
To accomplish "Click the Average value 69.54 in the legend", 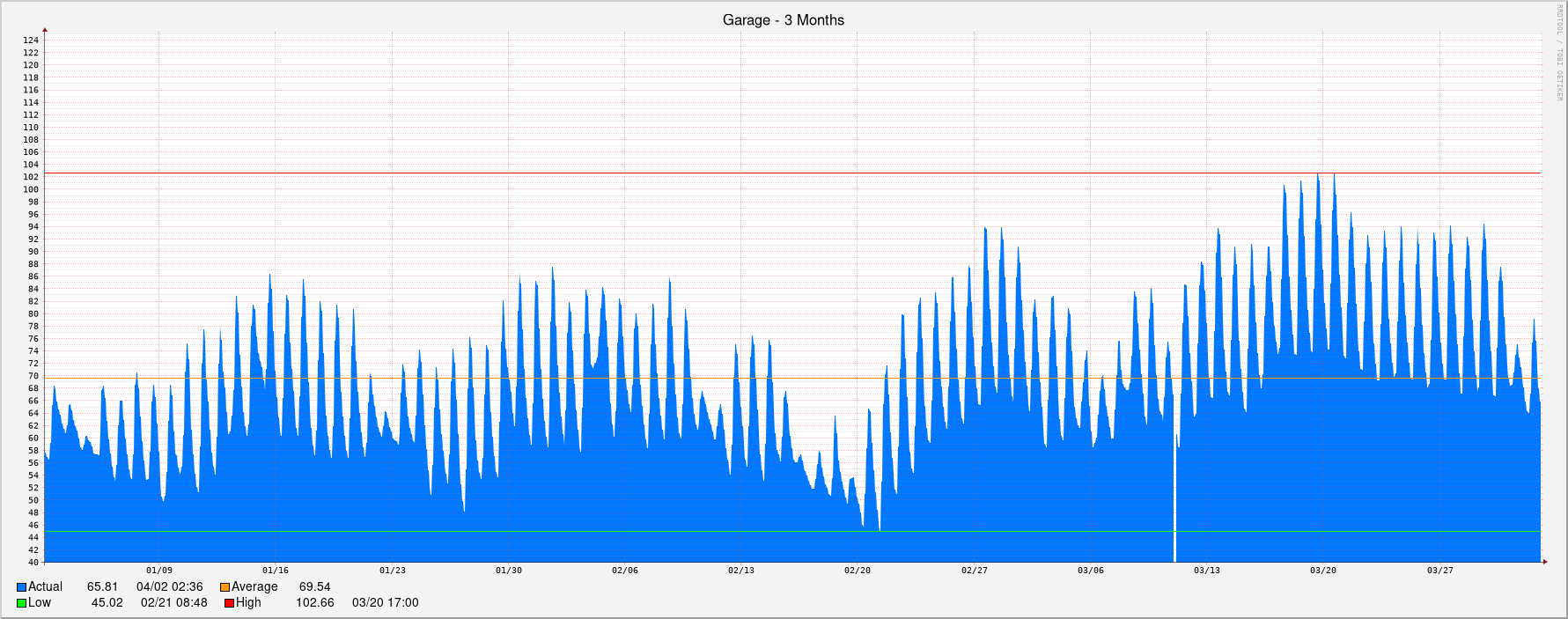I will (x=314, y=587).
